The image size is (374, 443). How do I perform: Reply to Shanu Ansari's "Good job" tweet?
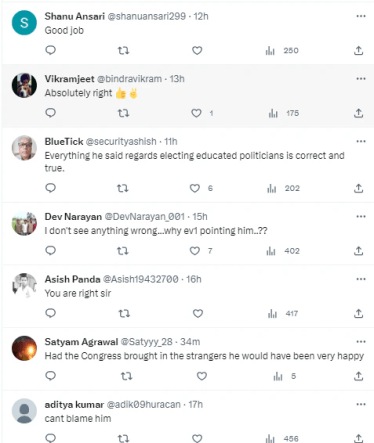coord(50,50)
